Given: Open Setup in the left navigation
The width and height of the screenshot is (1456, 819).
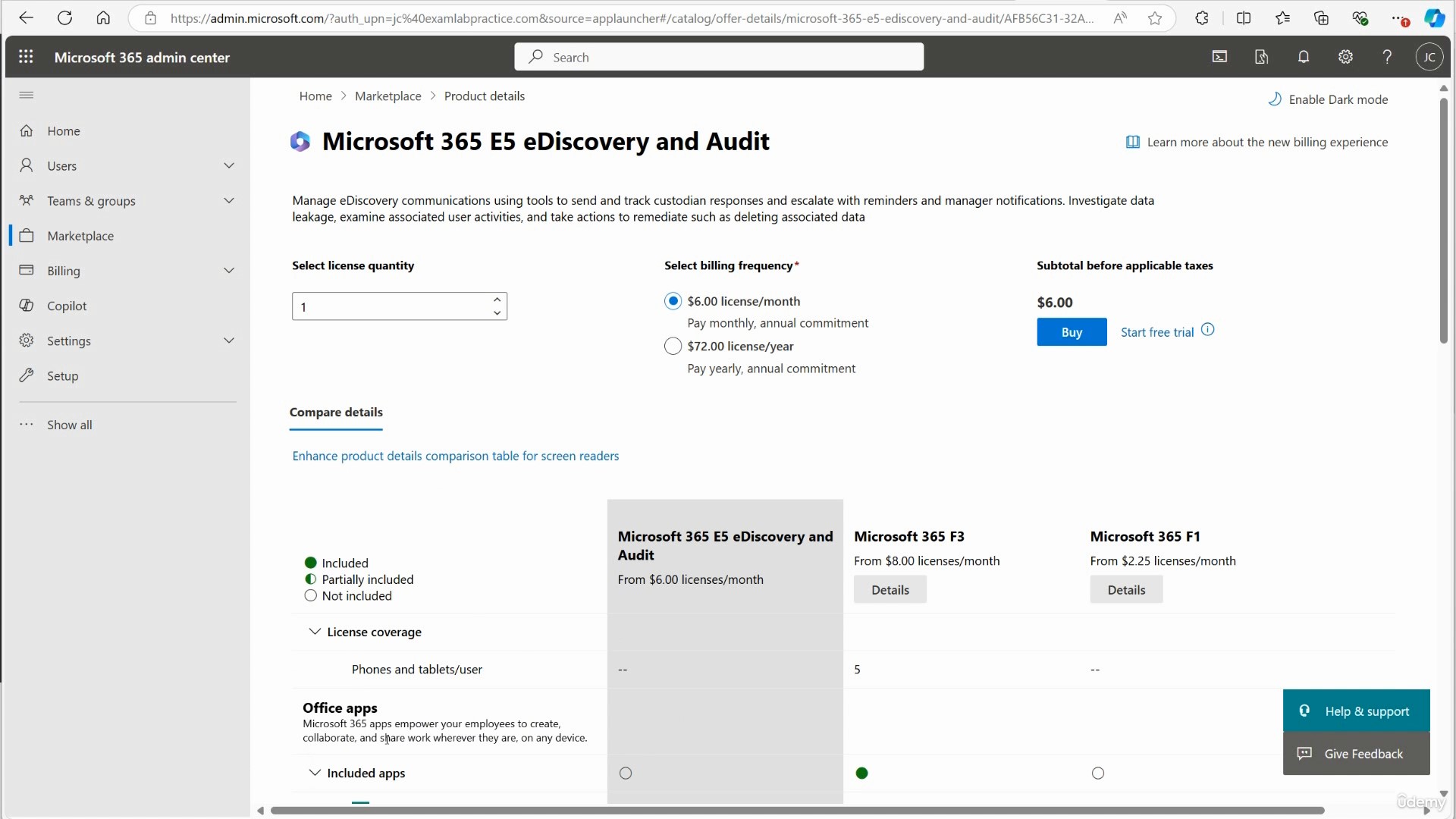Looking at the screenshot, I should pyautogui.click(x=62, y=375).
